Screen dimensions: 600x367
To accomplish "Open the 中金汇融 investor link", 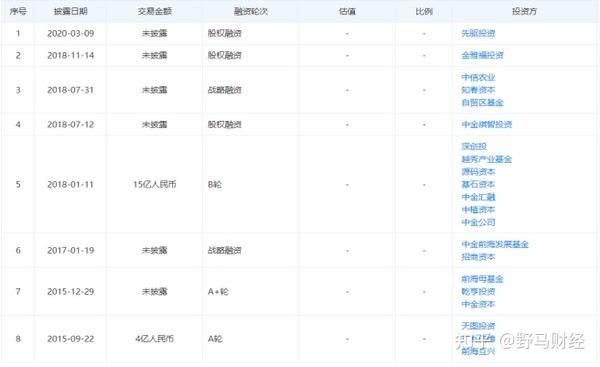I will point(478,197).
